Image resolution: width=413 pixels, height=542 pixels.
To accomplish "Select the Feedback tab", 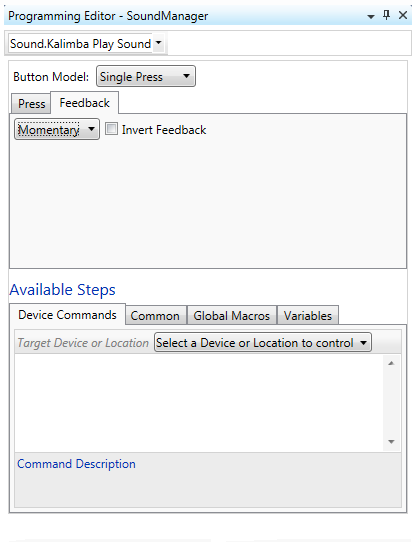I will (x=85, y=103).
